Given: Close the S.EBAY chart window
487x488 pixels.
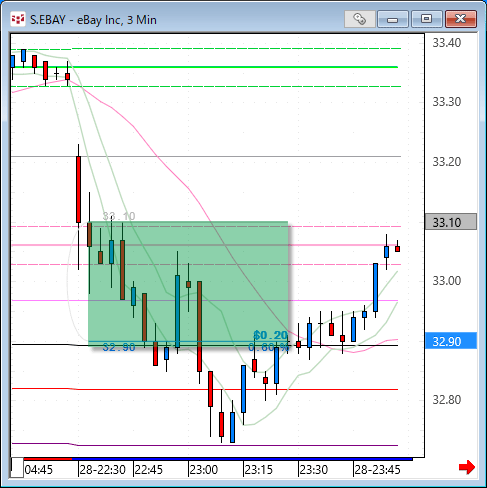Looking at the screenshot, I should [461, 19].
